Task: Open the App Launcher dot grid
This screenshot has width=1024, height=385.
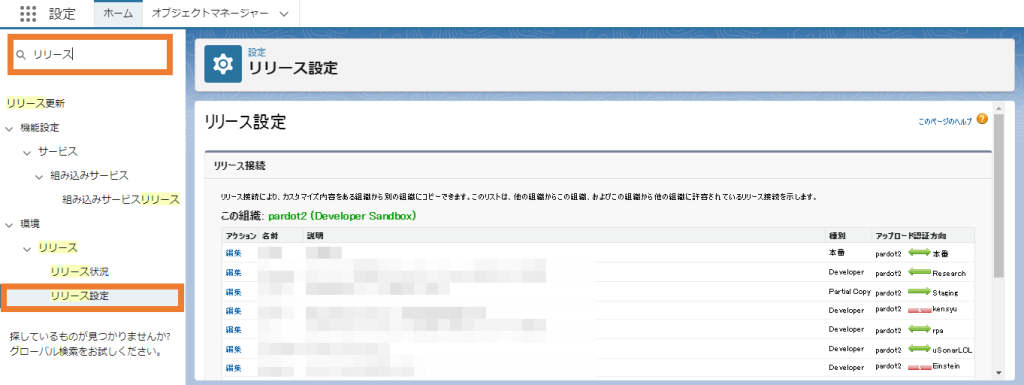Action: [28, 13]
